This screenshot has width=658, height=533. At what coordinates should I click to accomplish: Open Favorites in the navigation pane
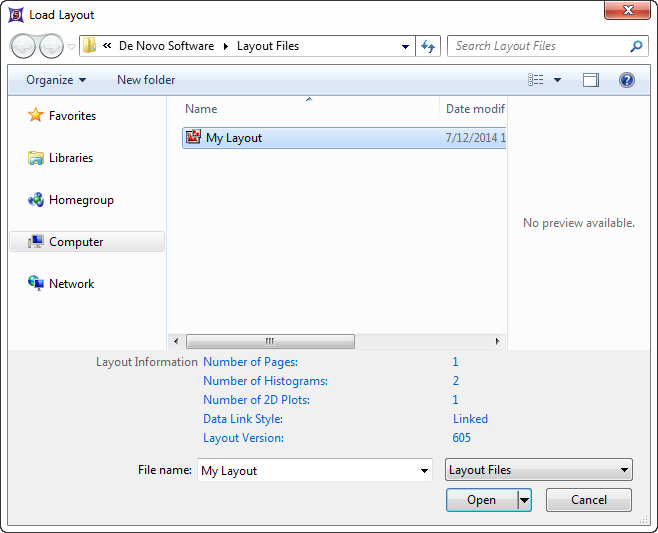point(72,116)
